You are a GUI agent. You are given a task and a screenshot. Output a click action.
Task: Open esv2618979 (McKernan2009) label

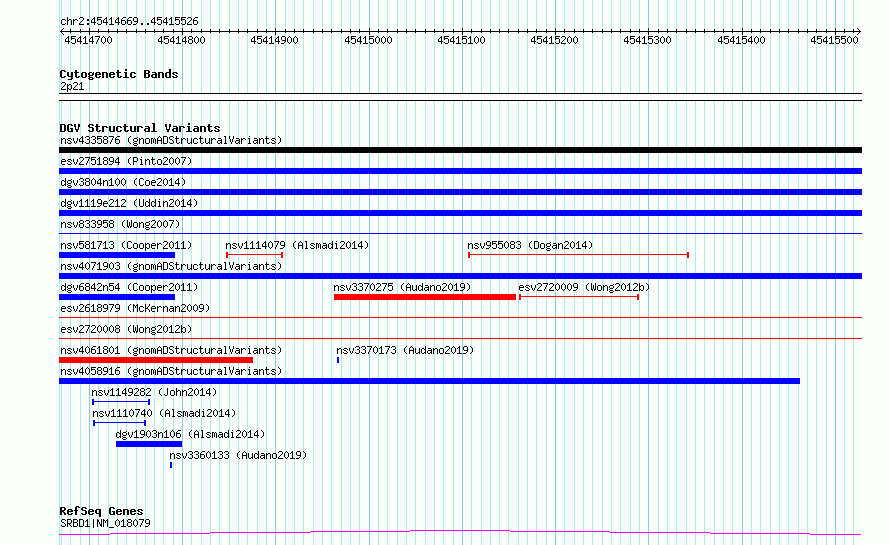point(135,308)
